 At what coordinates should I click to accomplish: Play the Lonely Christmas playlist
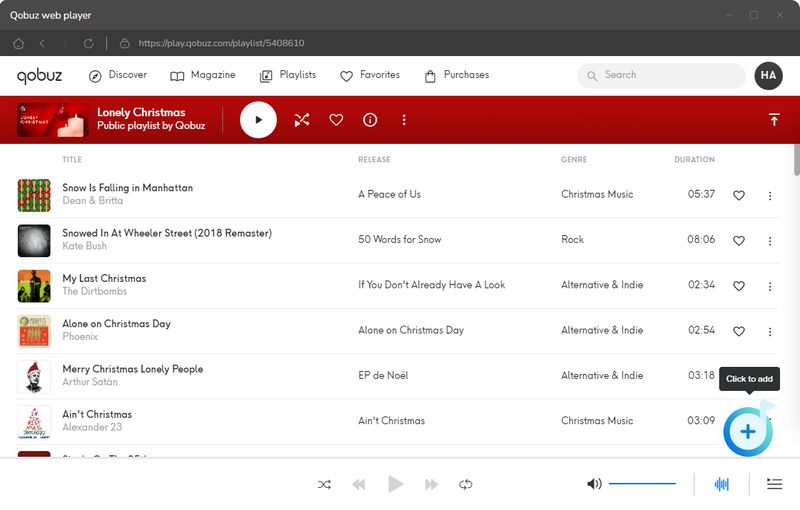(258, 120)
